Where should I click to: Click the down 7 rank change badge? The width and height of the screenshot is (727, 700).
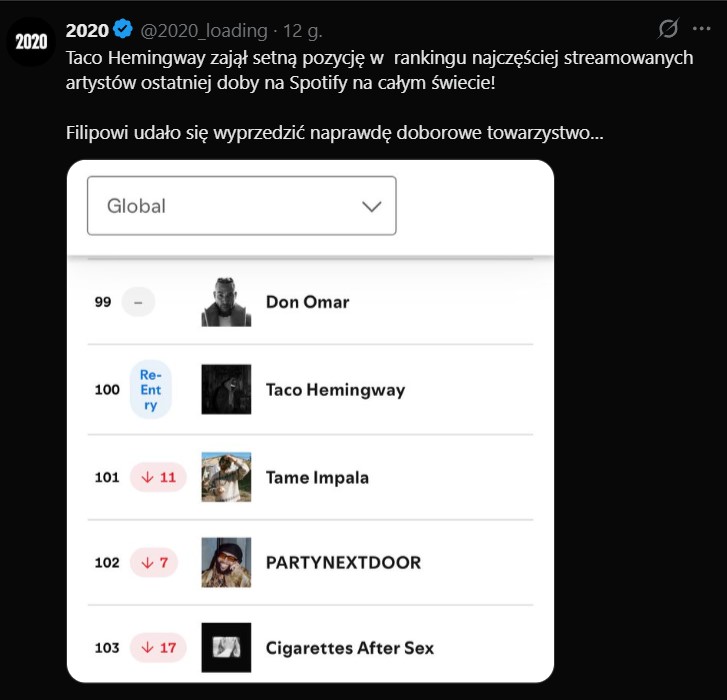click(154, 562)
